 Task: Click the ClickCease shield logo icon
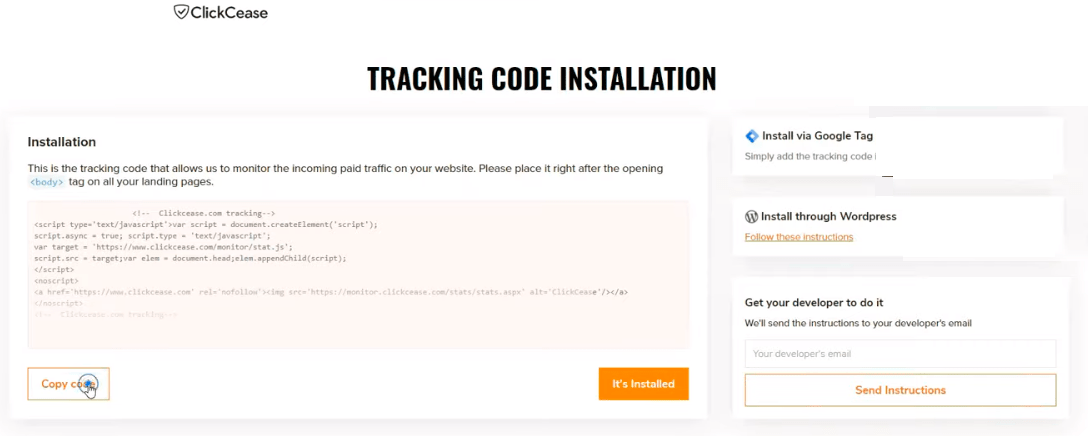pyautogui.click(x=181, y=12)
